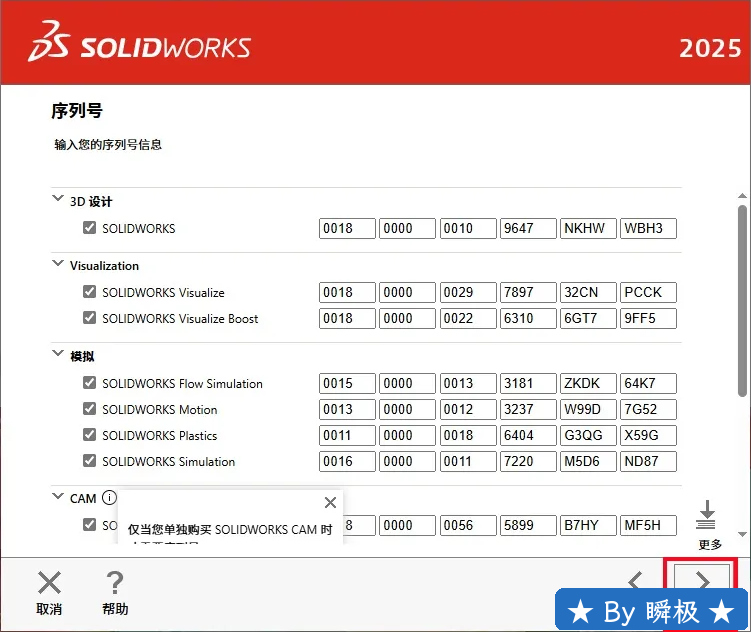This screenshot has height=632, width=751.
Task: Click the CAM info circle icon
Action: click(x=109, y=498)
